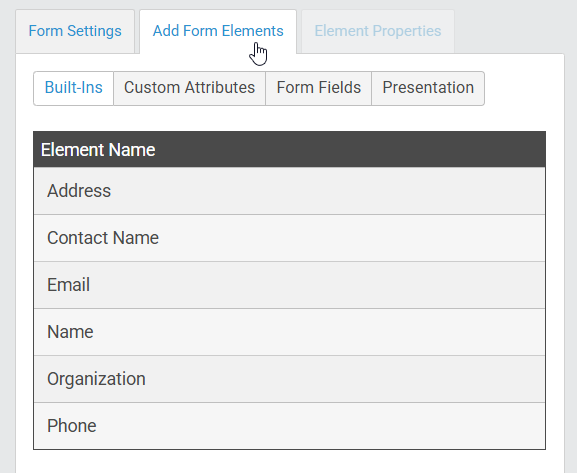Add the Organization element to the form
The image size is (577, 473).
pos(289,379)
